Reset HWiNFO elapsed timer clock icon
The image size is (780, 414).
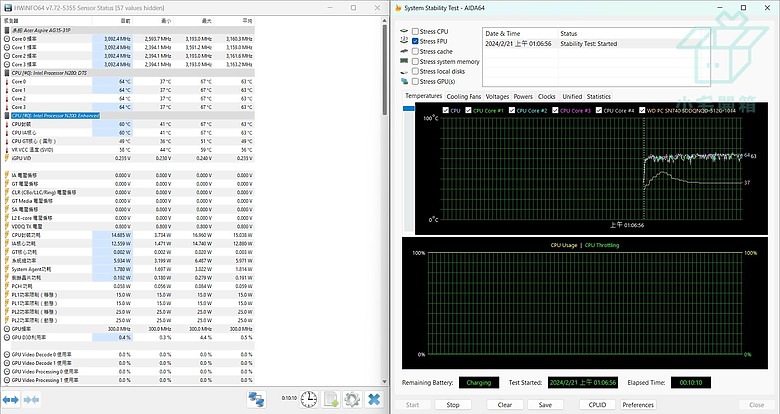pyautogui.click(x=309, y=399)
